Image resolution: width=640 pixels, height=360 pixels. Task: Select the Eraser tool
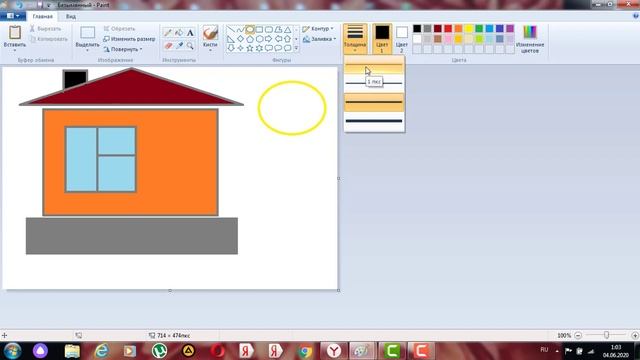(168, 45)
